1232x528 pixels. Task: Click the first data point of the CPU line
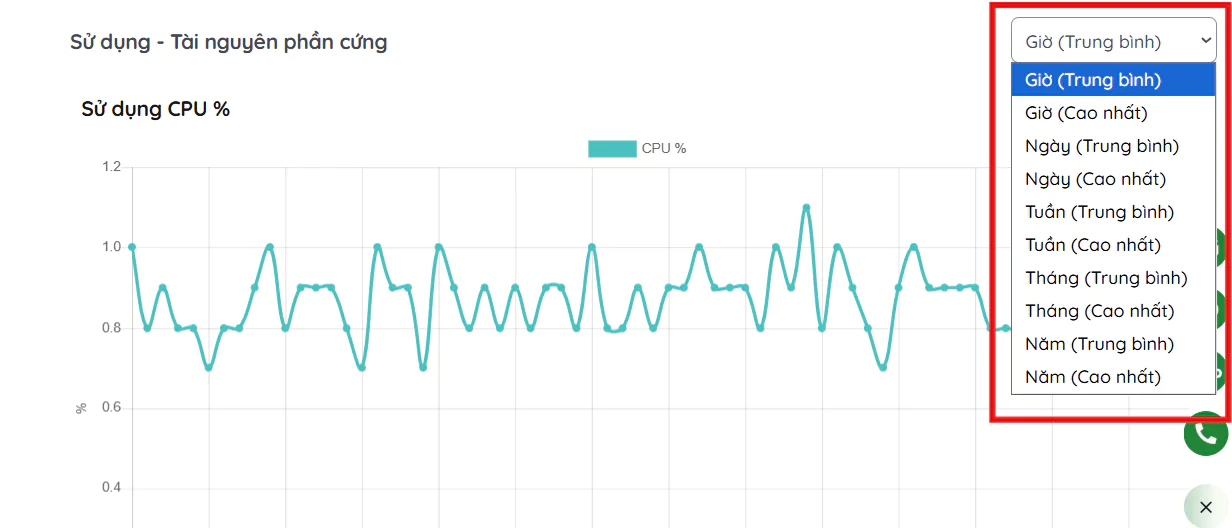[132, 247]
